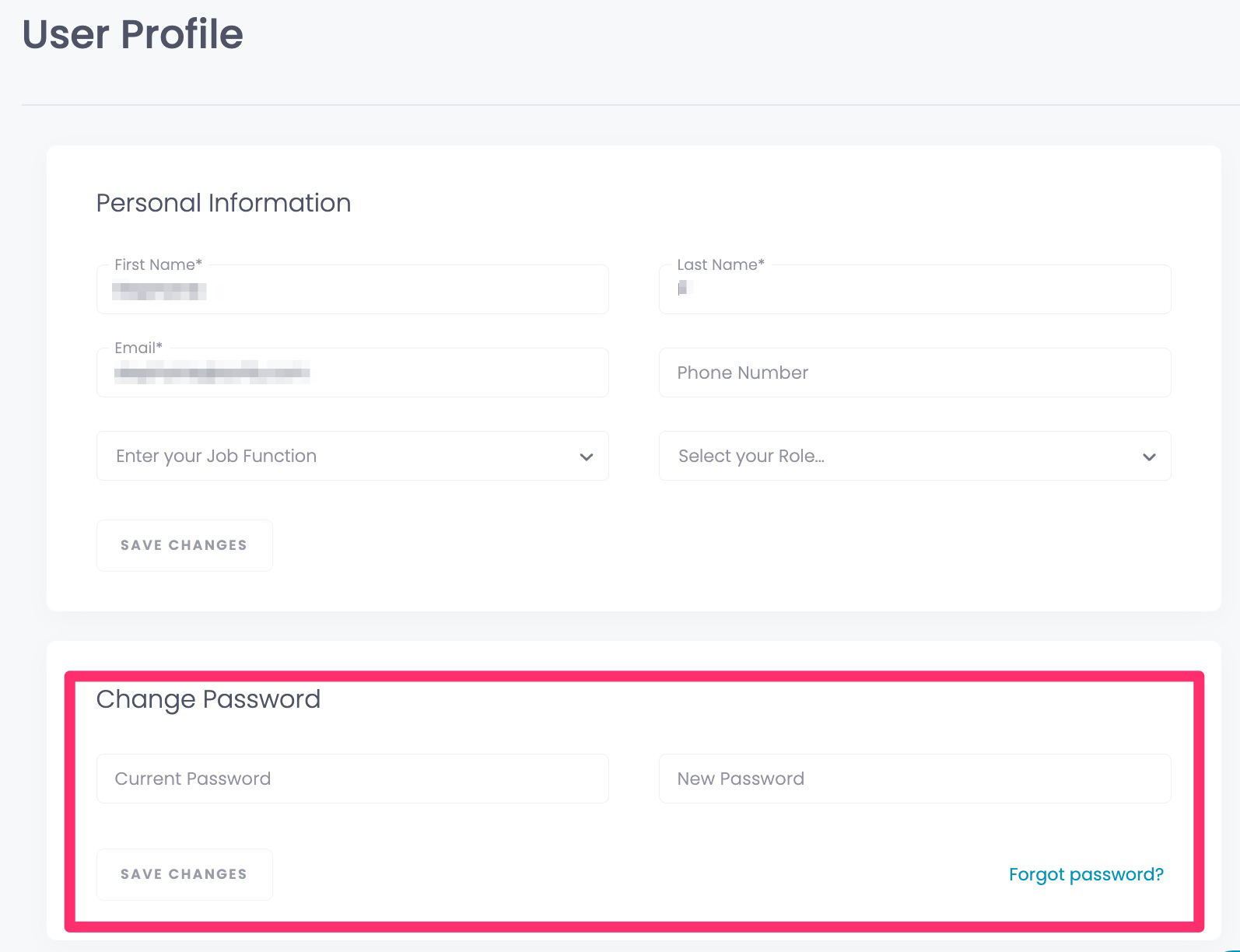This screenshot has width=1240, height=952.
Task: Focus the Current Password field
Action: [x=352, y=779]
